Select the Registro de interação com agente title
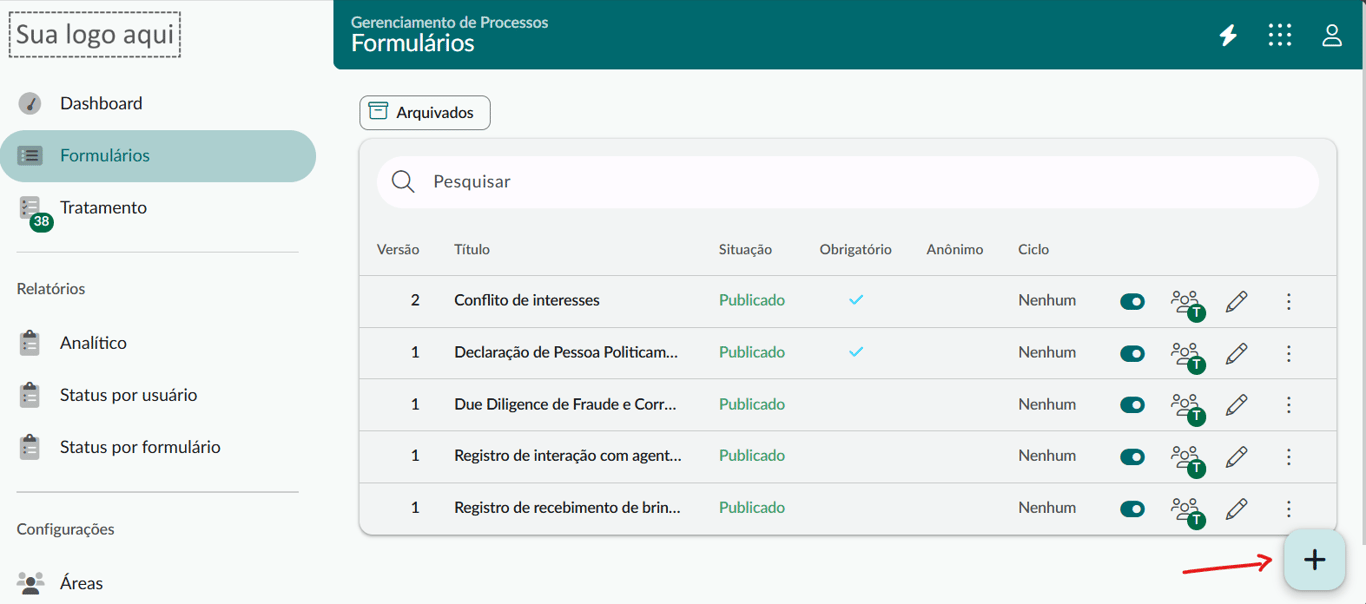1366x604 pixels. (x=568, y=456)
